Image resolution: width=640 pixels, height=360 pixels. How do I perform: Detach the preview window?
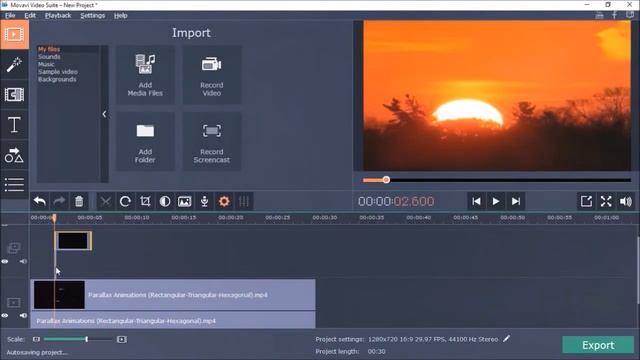point(586,201)
